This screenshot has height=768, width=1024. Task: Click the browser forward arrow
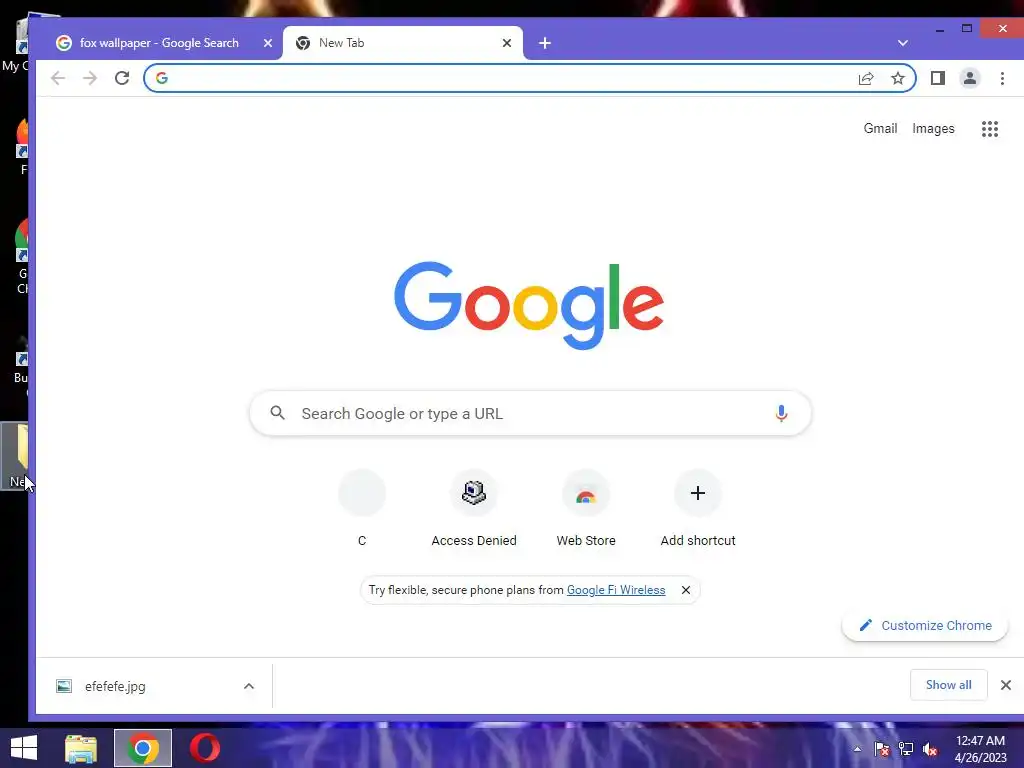tap(89, 78)
